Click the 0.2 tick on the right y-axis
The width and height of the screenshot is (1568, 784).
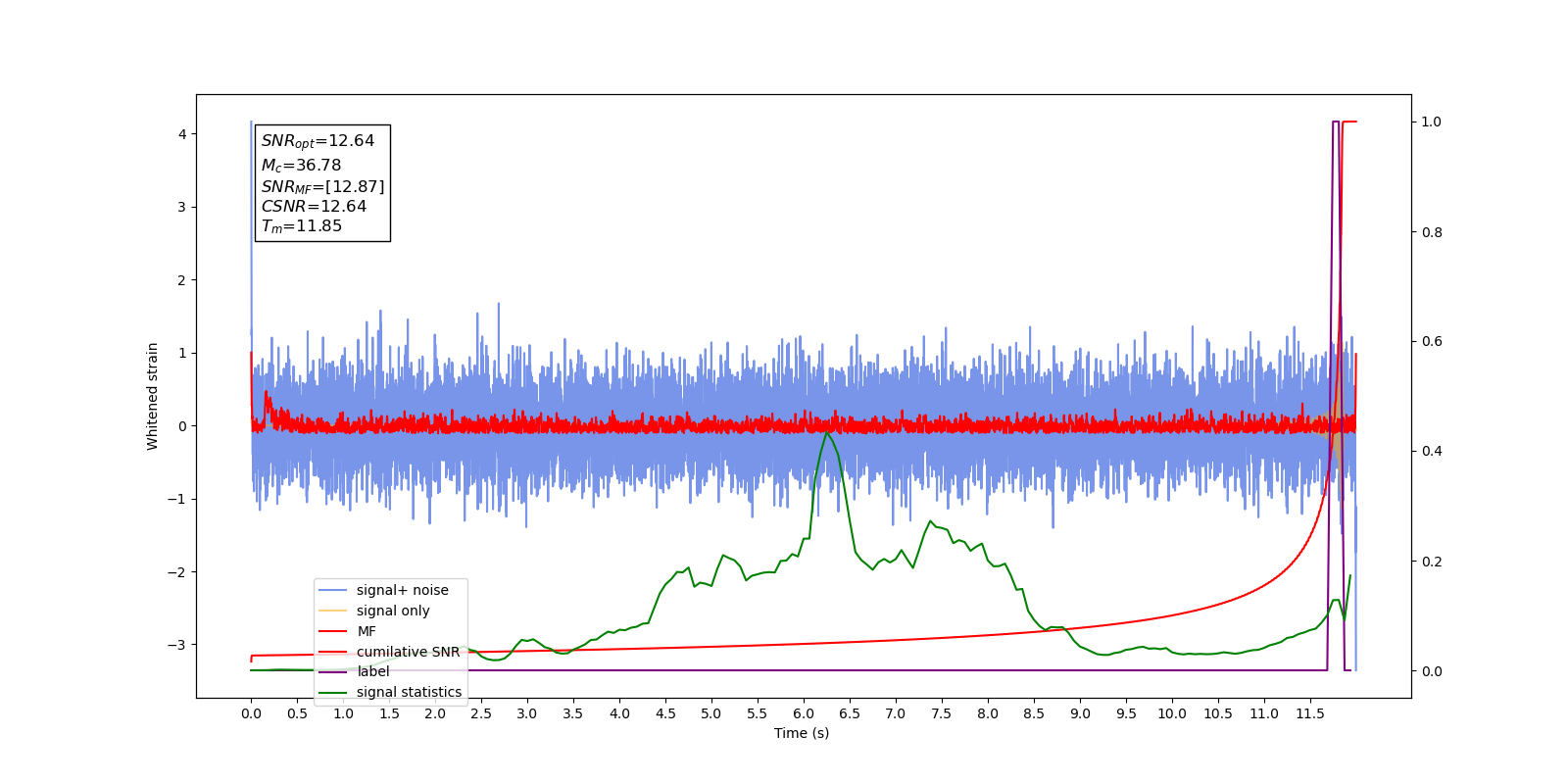coord(1432,562)
